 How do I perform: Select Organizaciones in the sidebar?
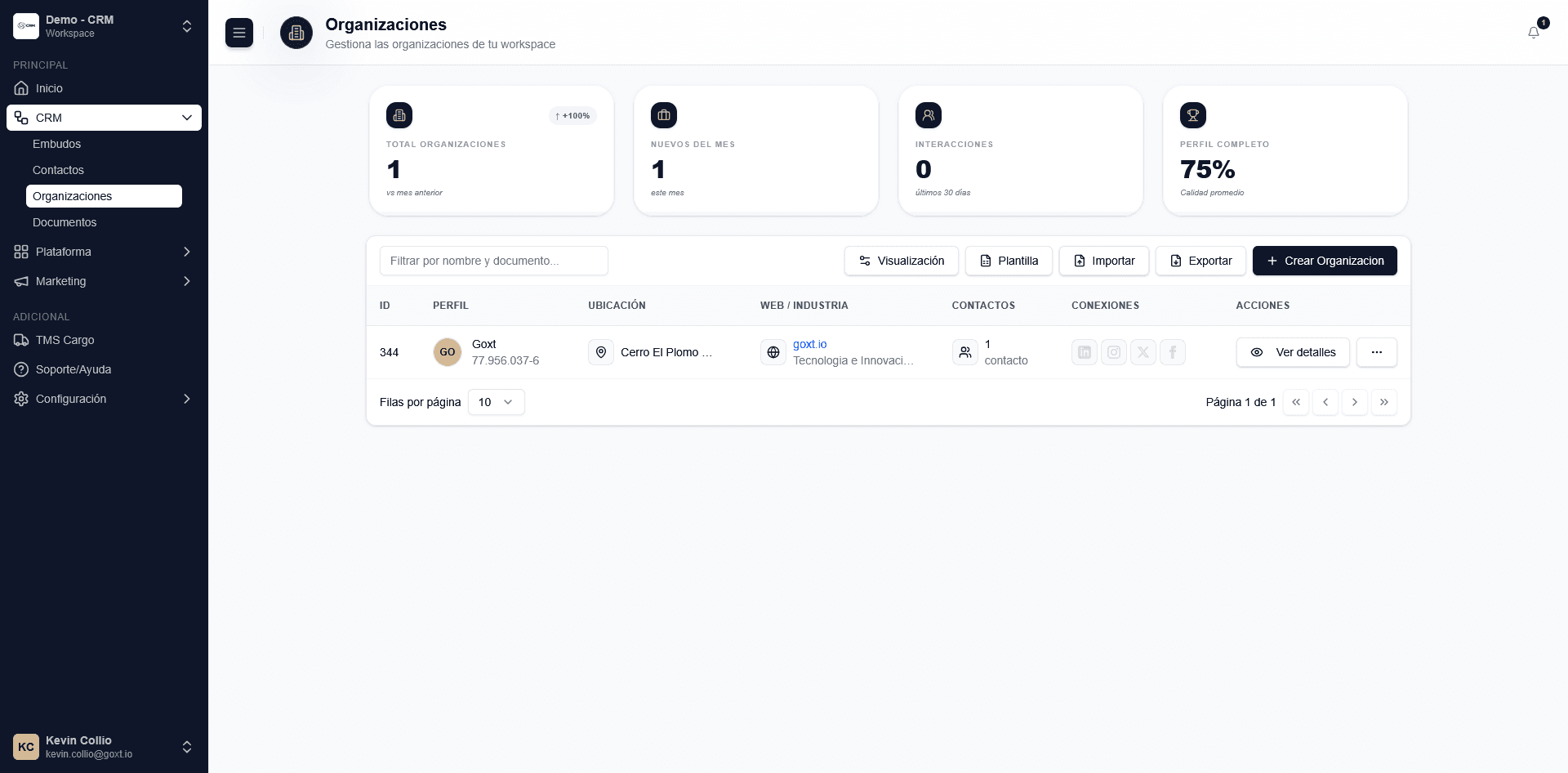tap(104, 196)
